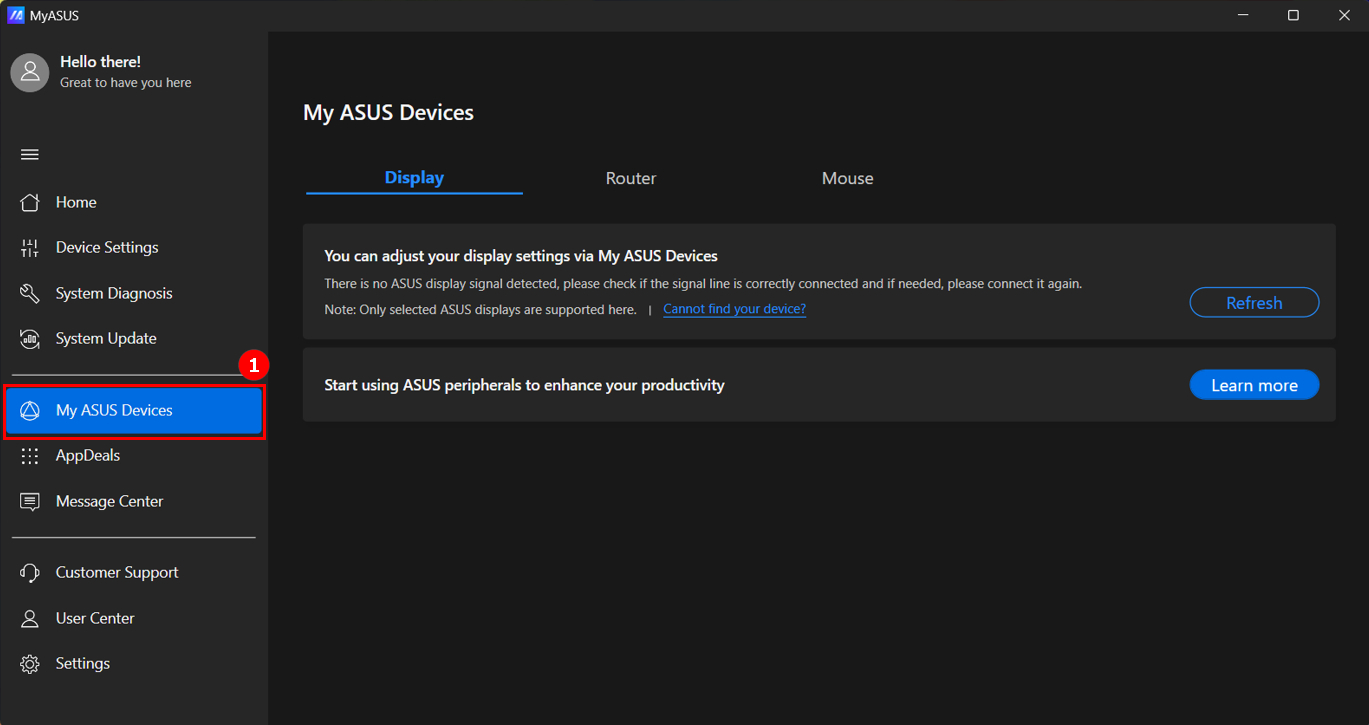The height and width of the screenshot is (725, 1369).
Task: Switch to the Display tab
Action: (414, 178)
